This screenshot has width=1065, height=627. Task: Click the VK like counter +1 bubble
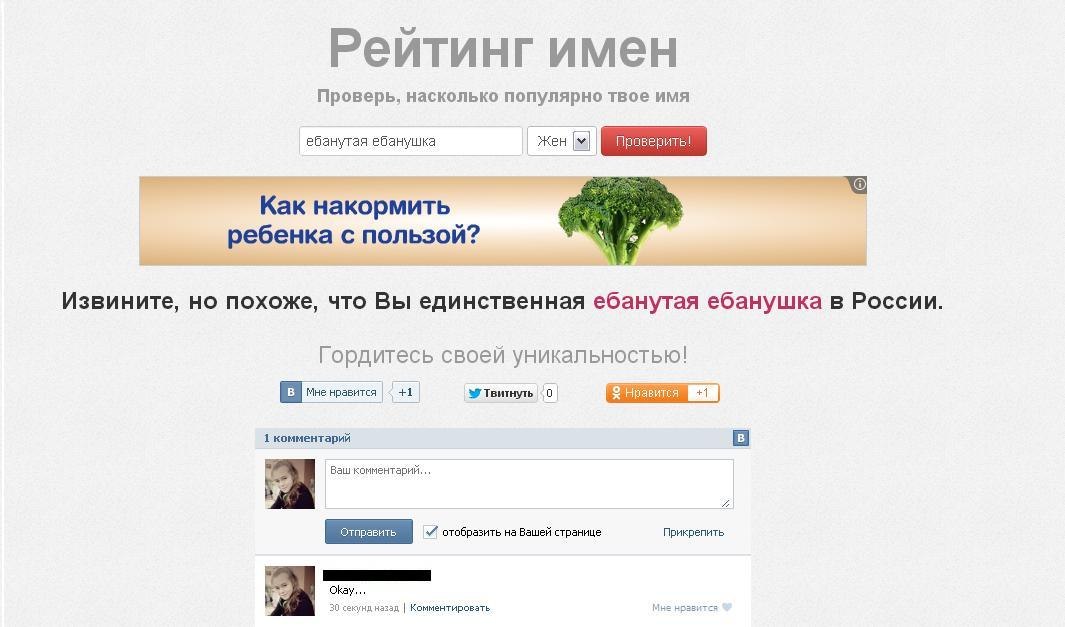coord(405,392)
